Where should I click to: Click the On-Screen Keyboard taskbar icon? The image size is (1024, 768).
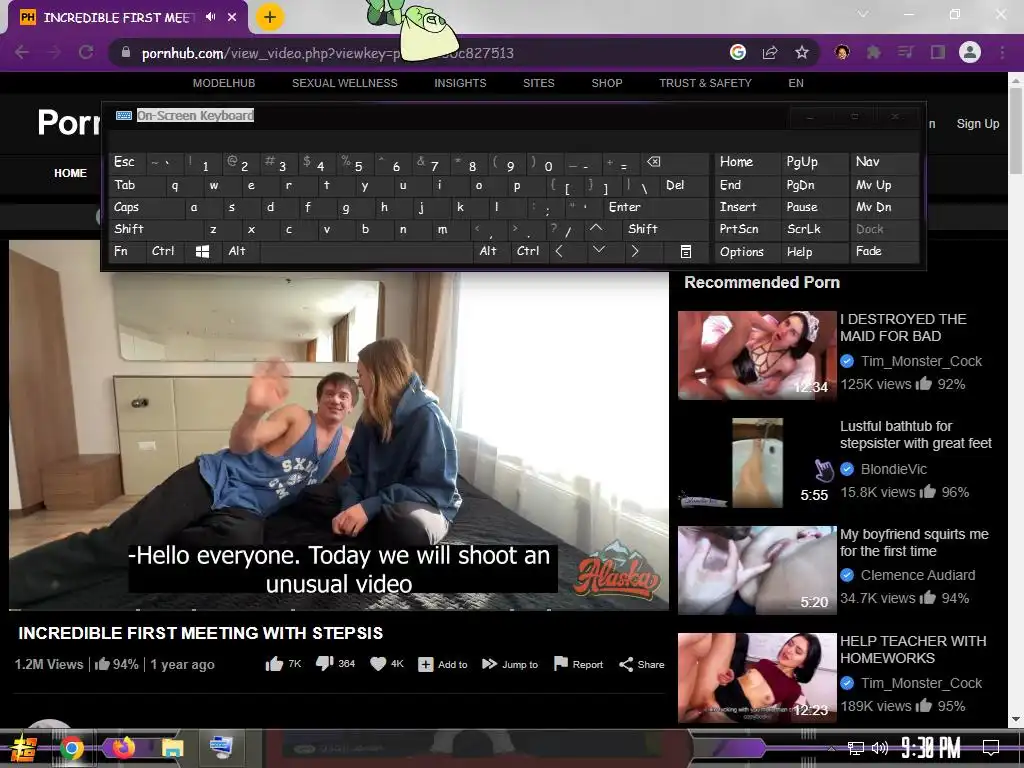tap(221, 746)
